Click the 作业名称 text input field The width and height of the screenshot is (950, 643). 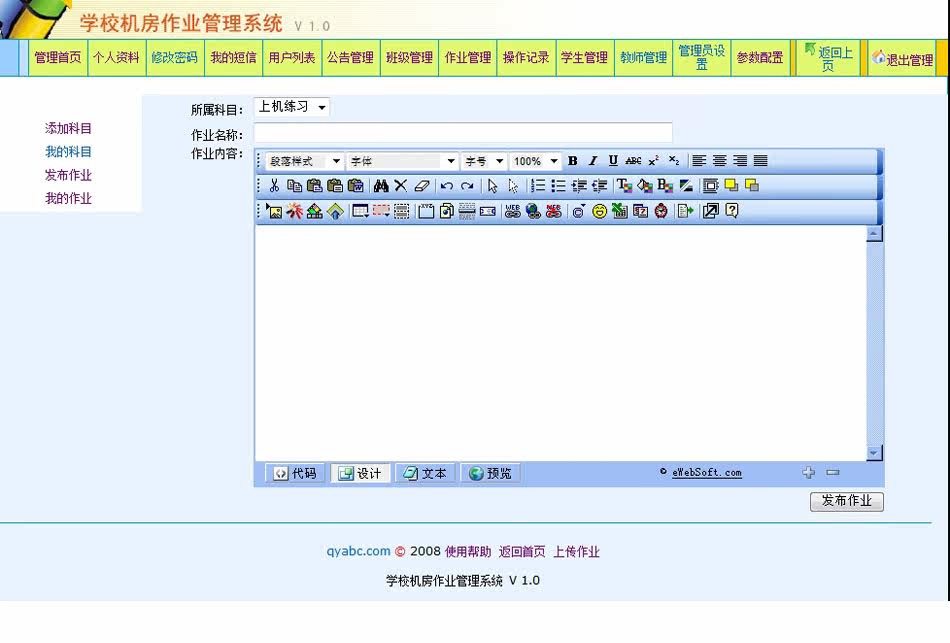pyautogui.click(x=463, y=132)
